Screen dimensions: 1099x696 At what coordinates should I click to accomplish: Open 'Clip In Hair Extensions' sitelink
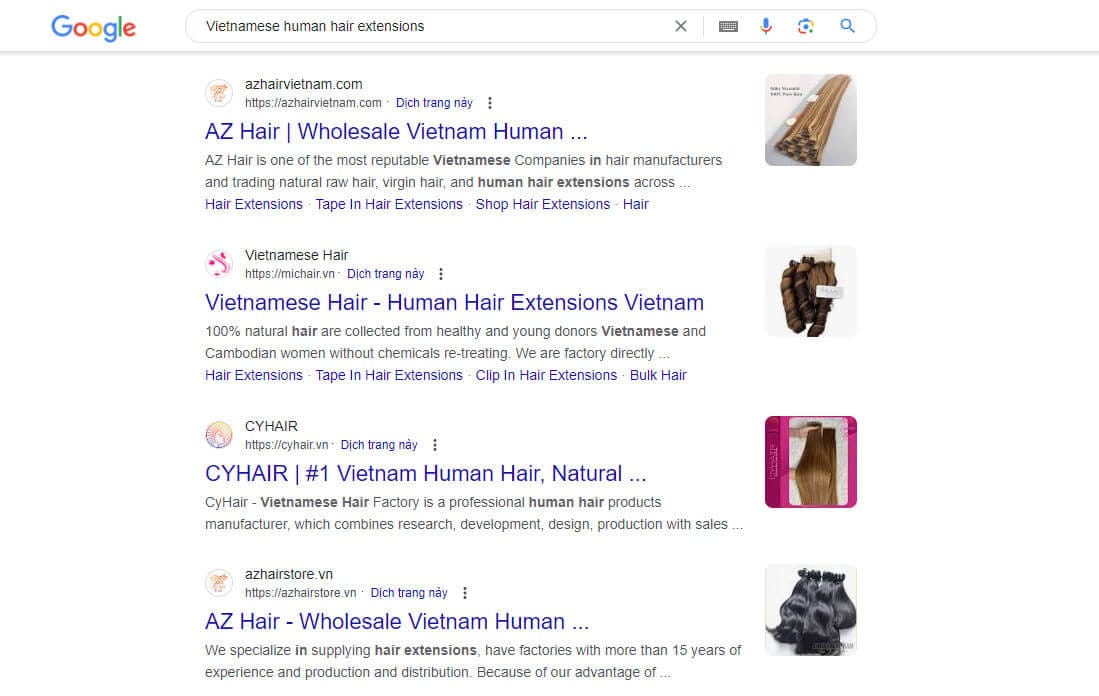[546, 376]
